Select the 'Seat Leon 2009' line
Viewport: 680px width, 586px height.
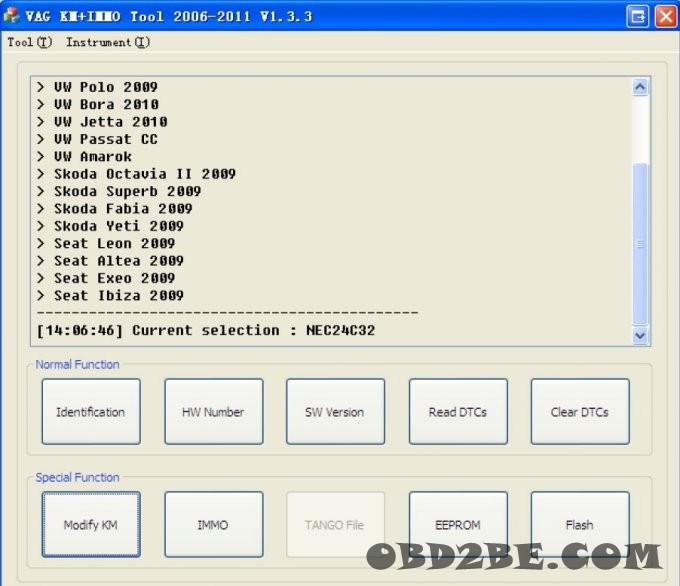(x=106, y=243)
